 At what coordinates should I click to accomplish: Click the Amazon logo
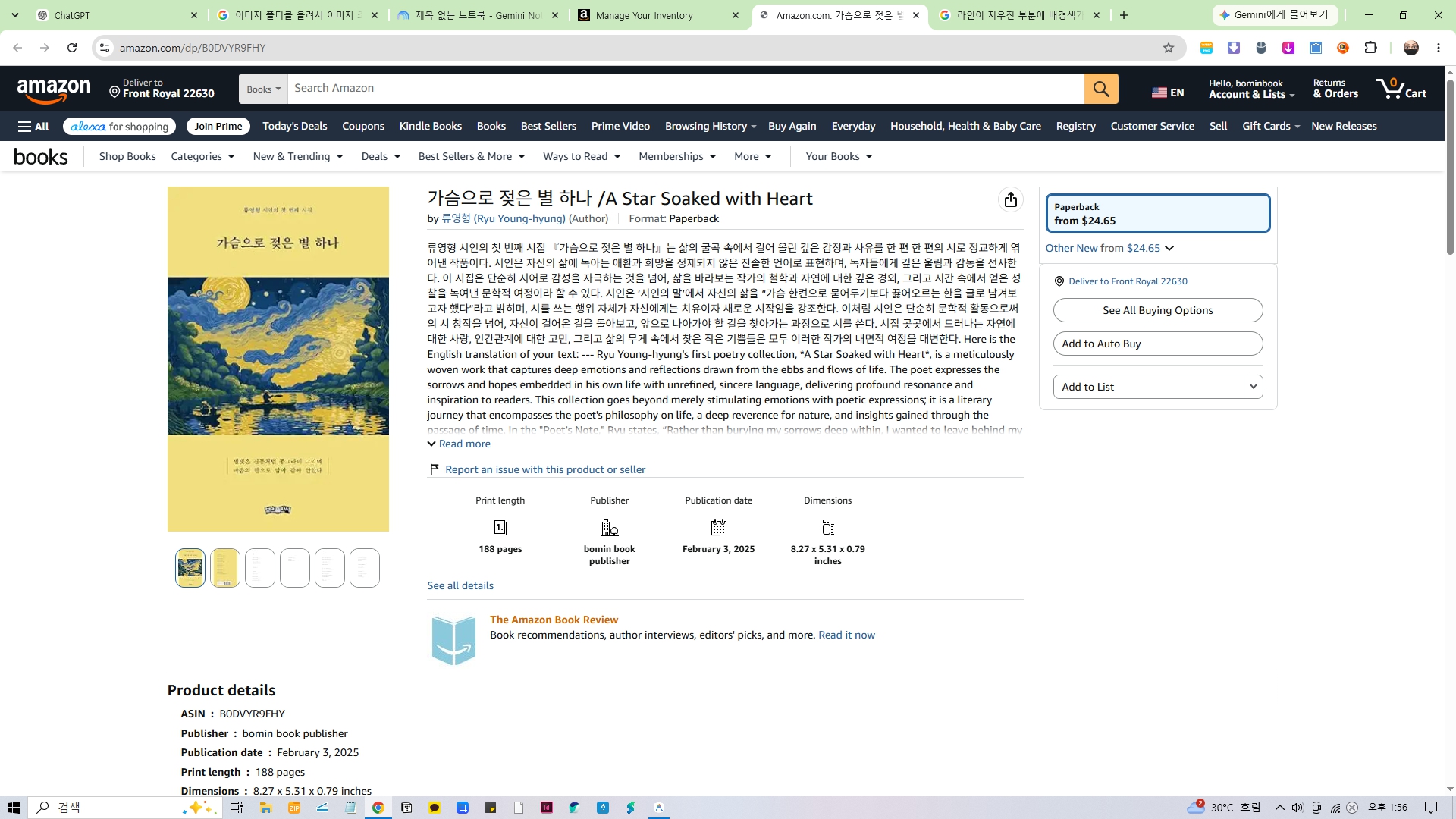54,90
